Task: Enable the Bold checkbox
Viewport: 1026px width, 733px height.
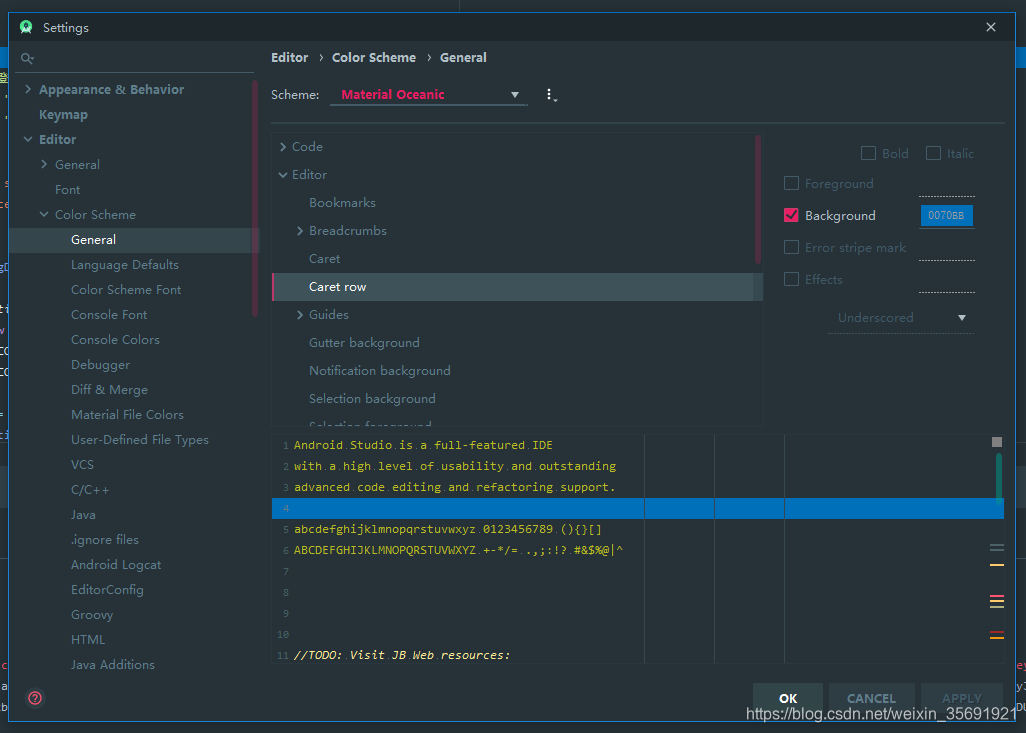Action: (868, 153)
